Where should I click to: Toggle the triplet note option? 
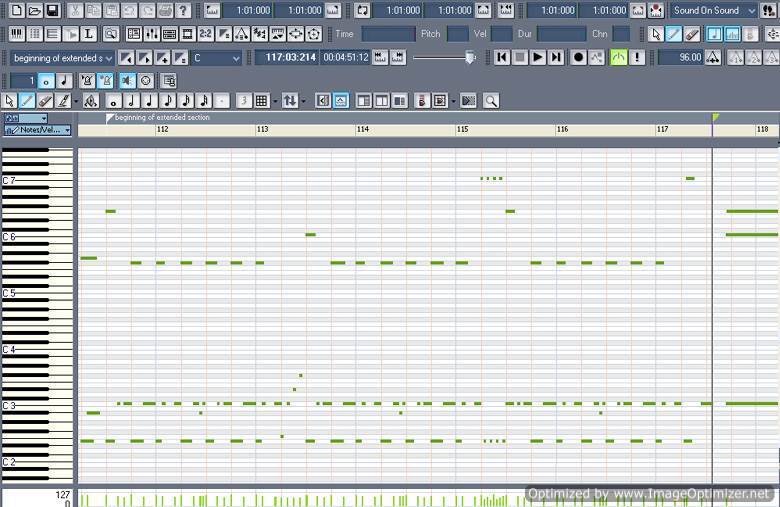tap(242, 101)
